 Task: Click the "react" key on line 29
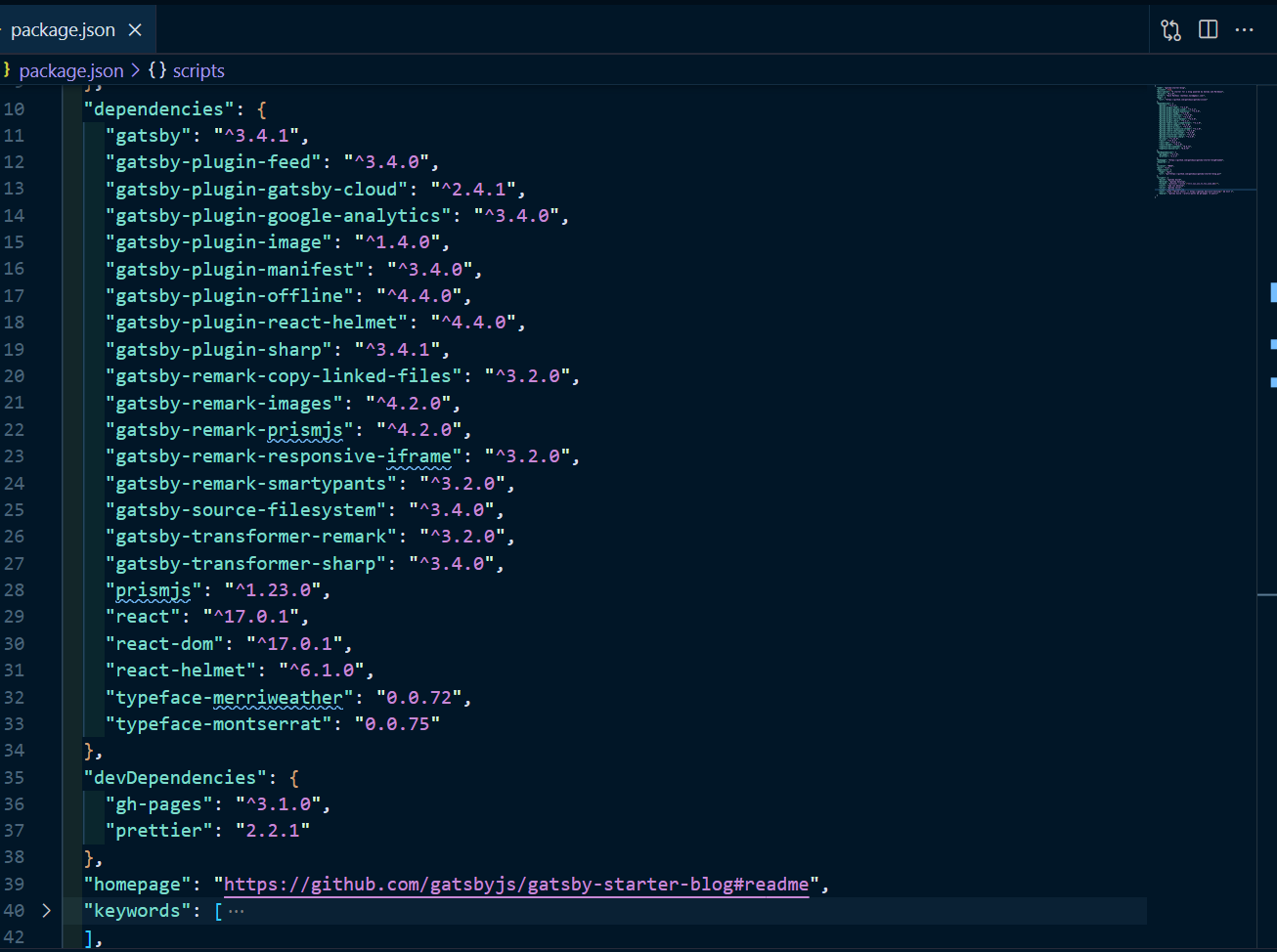coord(143,617)
